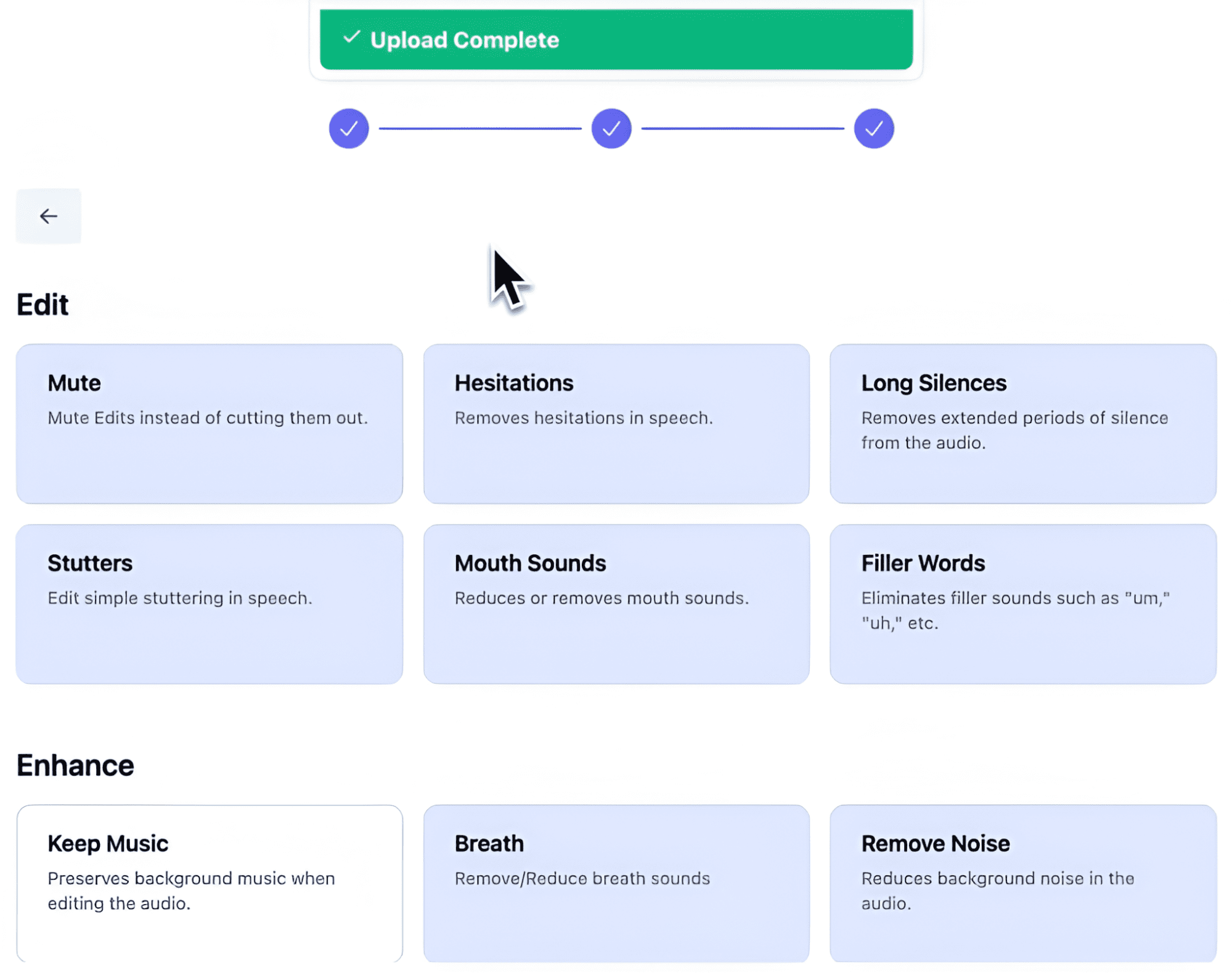Click the Enhance section heading
Image resolution: width=1232 pixels, height=973 pixels.
75,765
